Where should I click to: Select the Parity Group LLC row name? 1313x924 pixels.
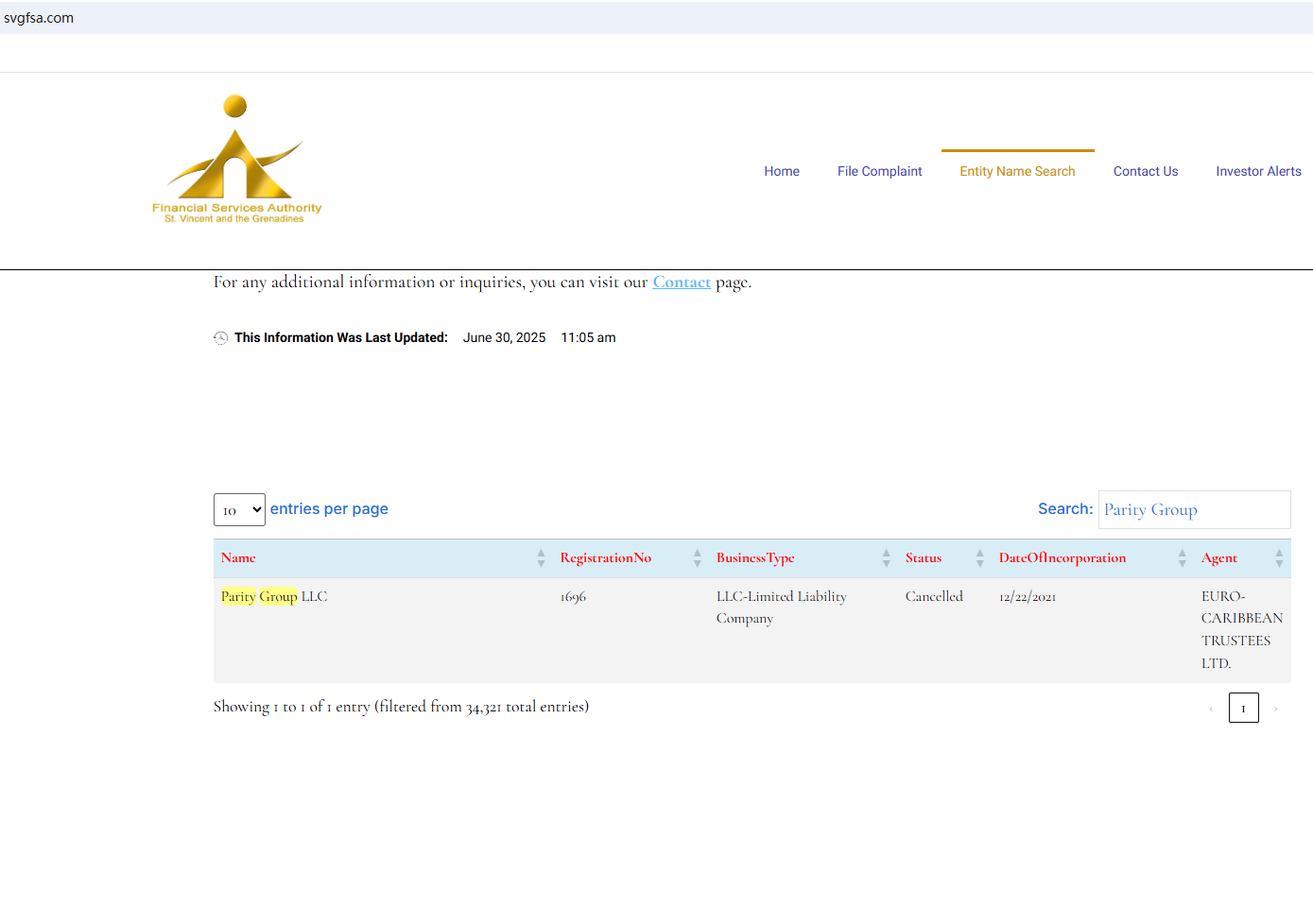pyautogui.click(x=274, y=597)
